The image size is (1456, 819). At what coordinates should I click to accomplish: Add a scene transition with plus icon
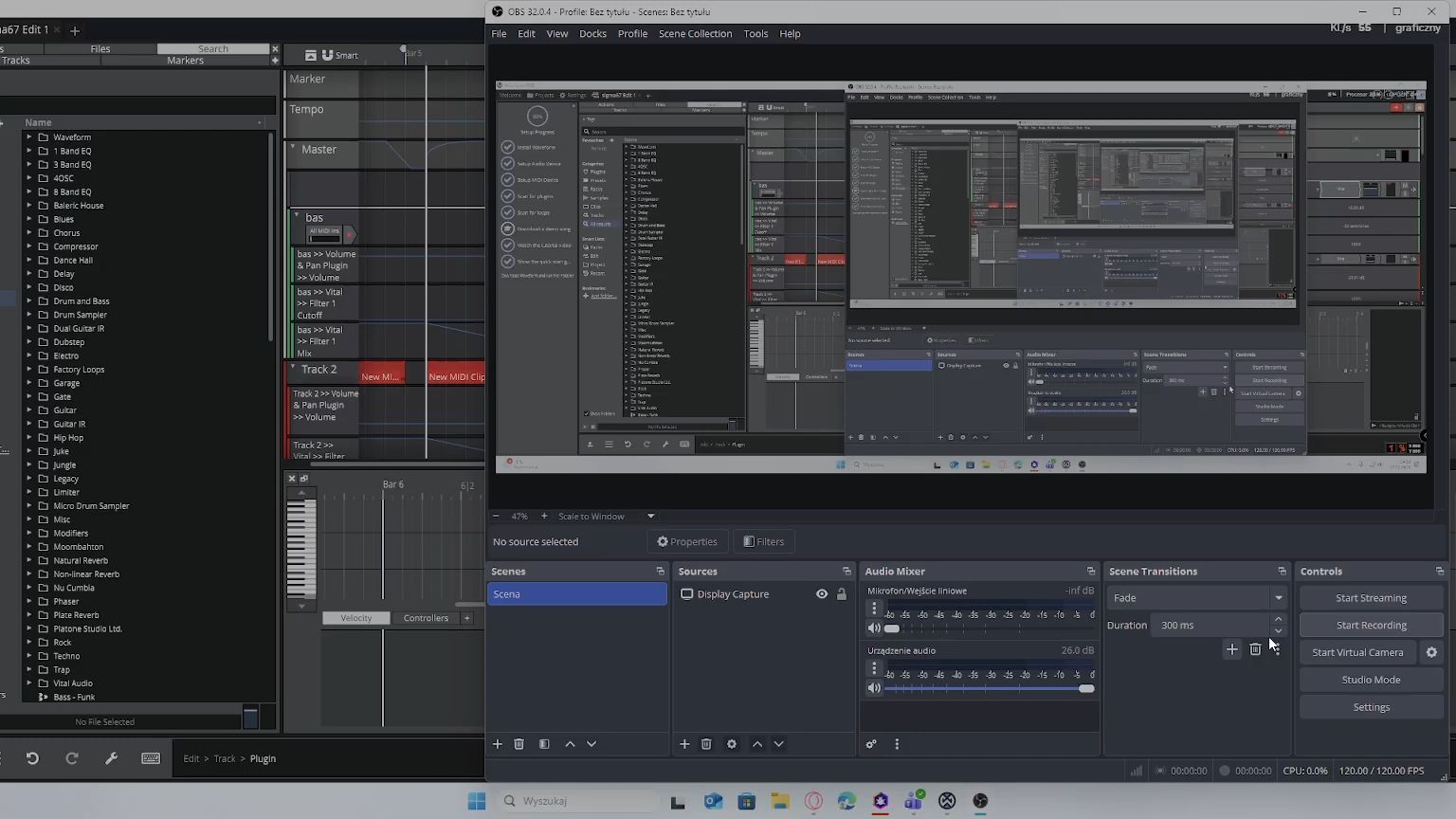[1231, 649]
